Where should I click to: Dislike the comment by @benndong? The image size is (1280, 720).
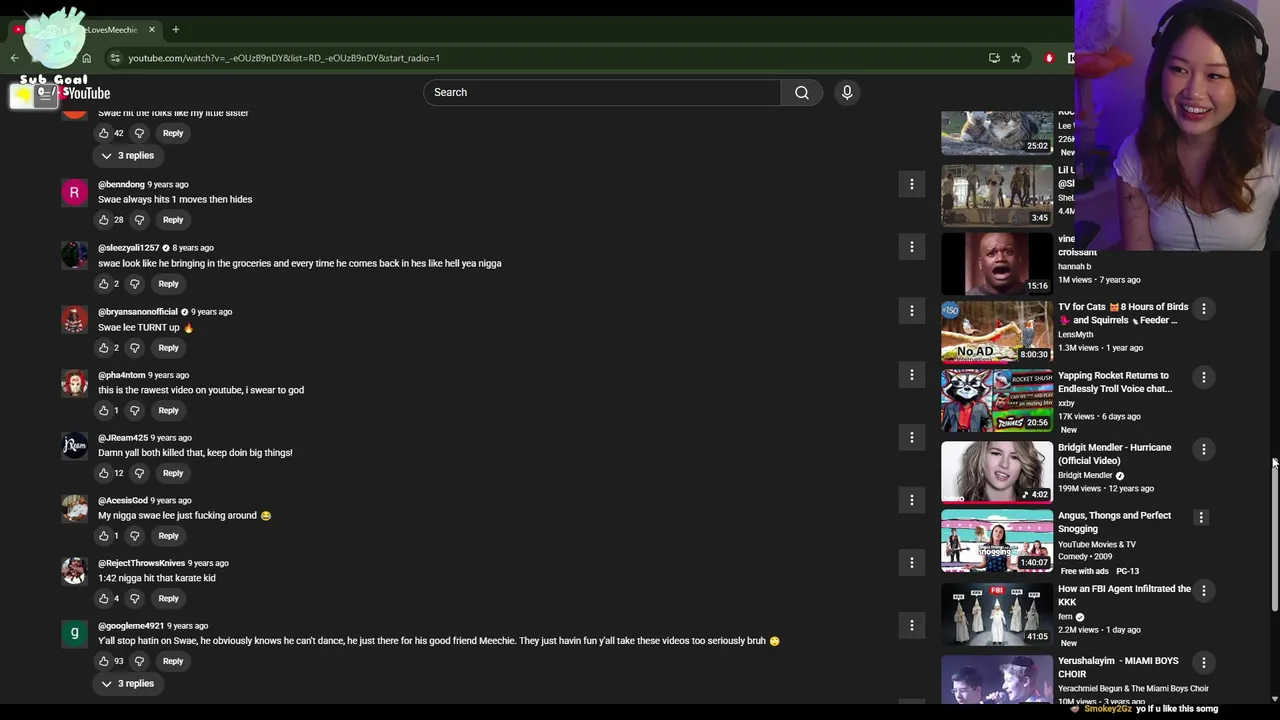(x=139, y=220)
